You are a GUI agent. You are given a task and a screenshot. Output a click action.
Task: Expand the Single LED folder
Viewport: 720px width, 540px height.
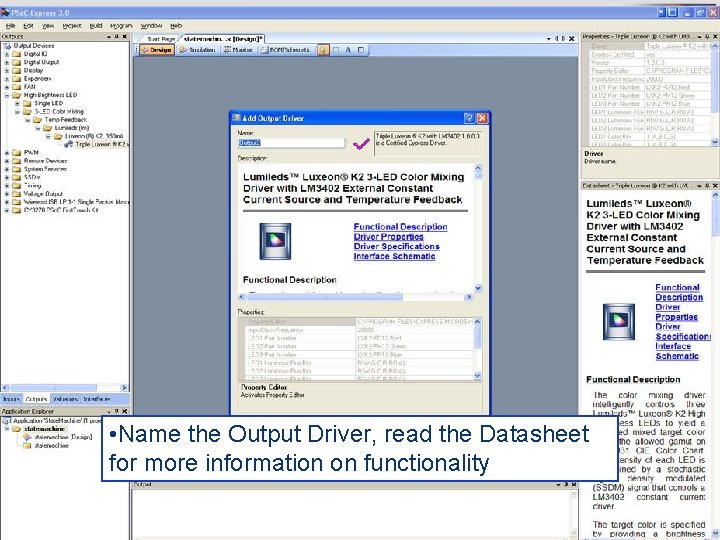pos(17,104)
